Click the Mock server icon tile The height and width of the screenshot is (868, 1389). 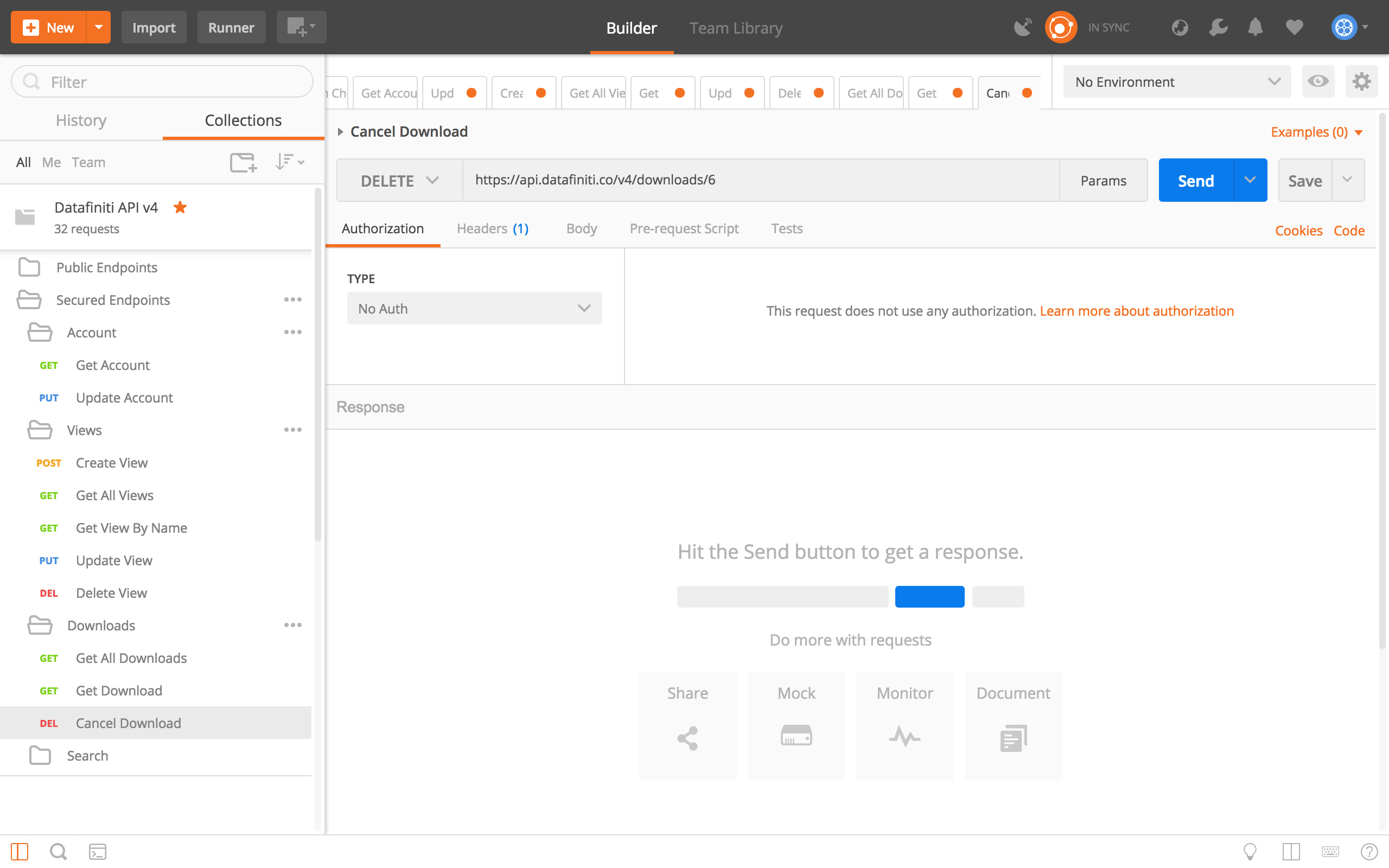pos(796,726)
